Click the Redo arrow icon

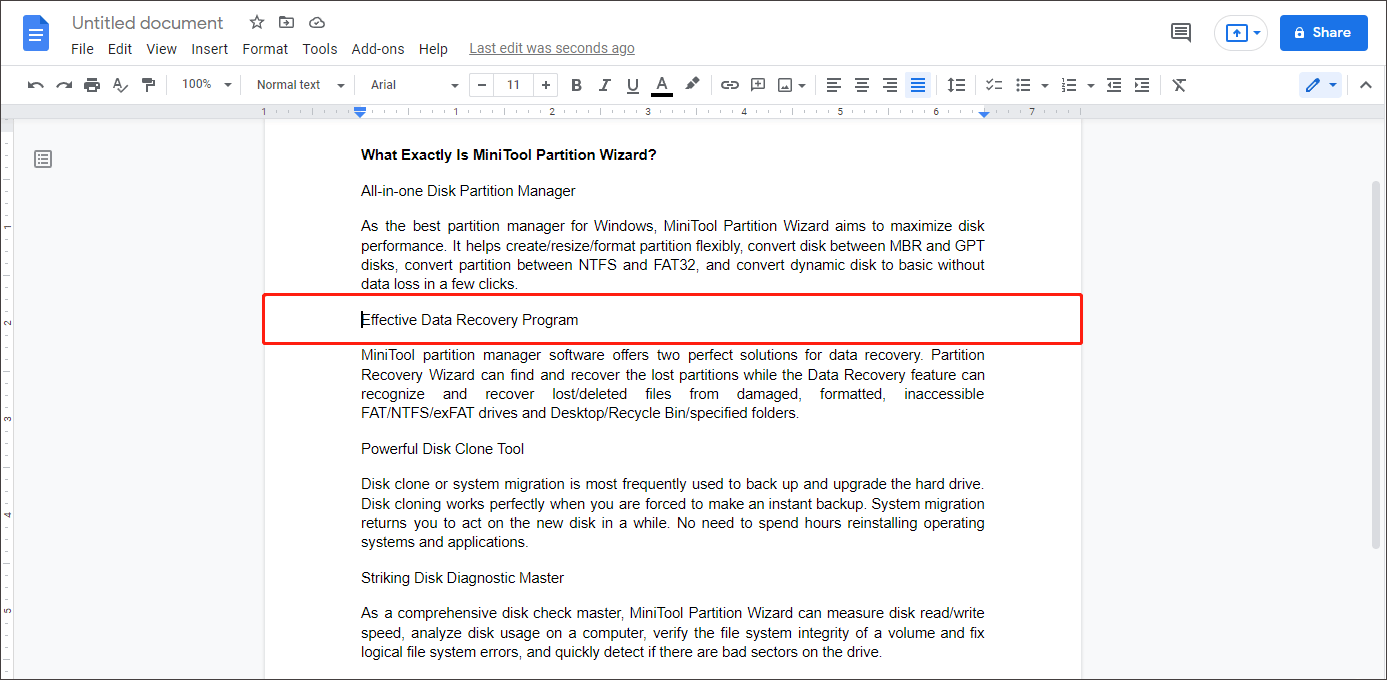64,85
